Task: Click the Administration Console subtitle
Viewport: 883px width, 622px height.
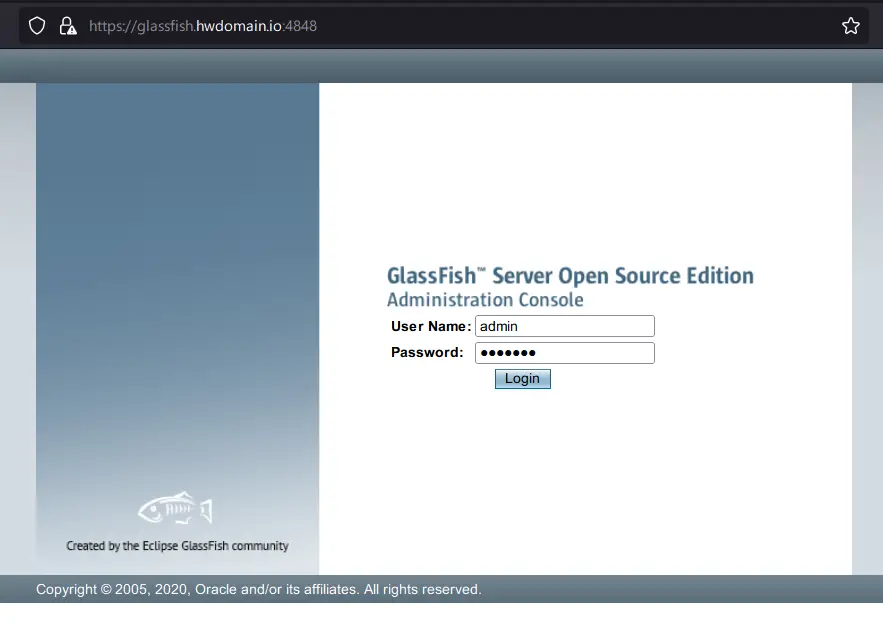Action: 485,299
